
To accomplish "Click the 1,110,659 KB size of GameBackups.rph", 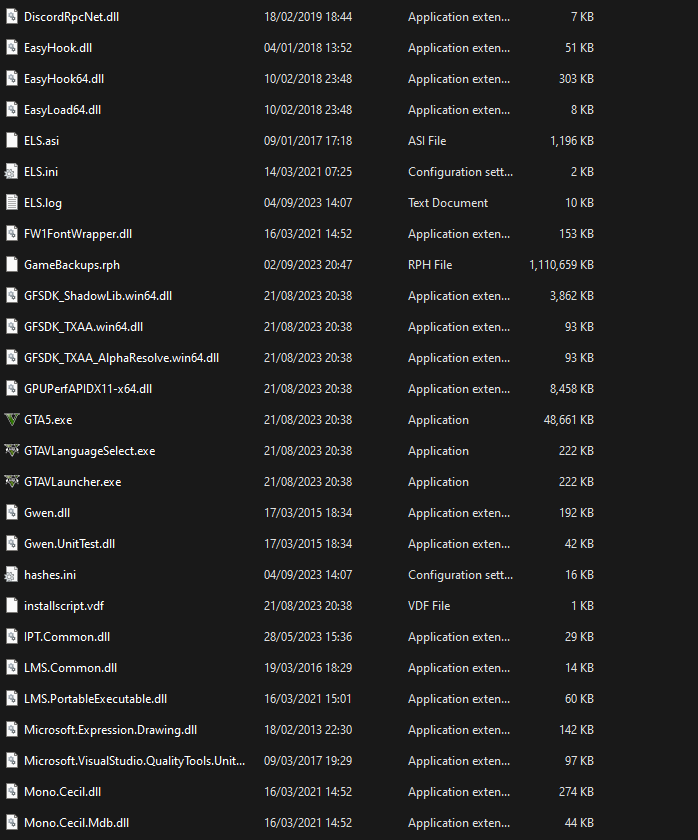I will tap(561, 265).
